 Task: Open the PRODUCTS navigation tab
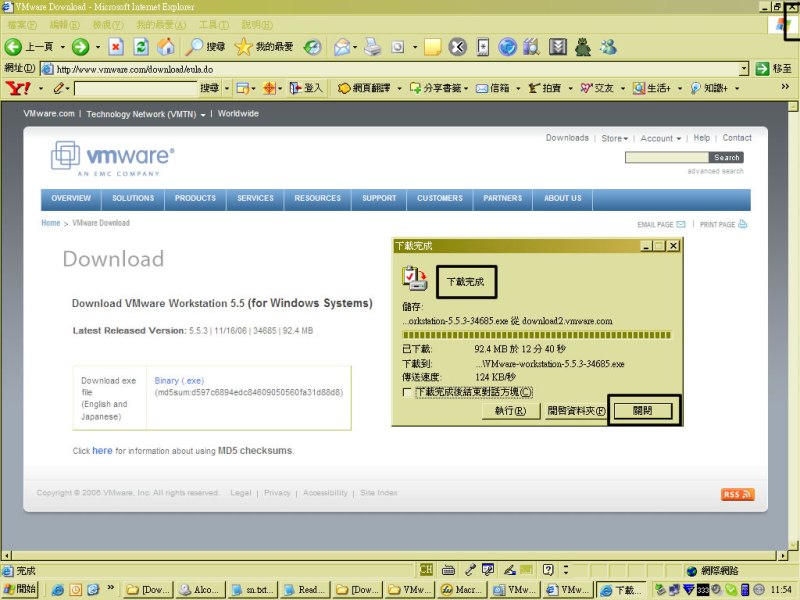(195, 198)
